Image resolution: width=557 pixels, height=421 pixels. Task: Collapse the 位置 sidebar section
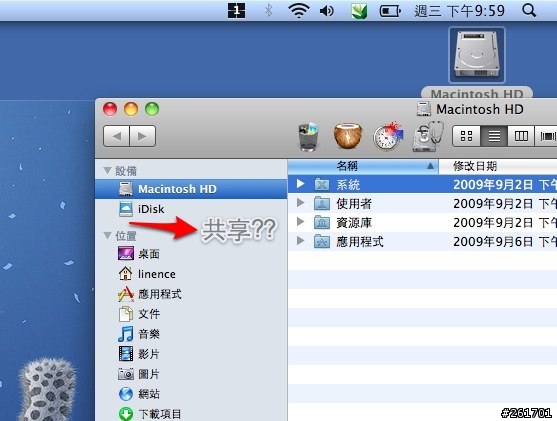pos(107,236)
